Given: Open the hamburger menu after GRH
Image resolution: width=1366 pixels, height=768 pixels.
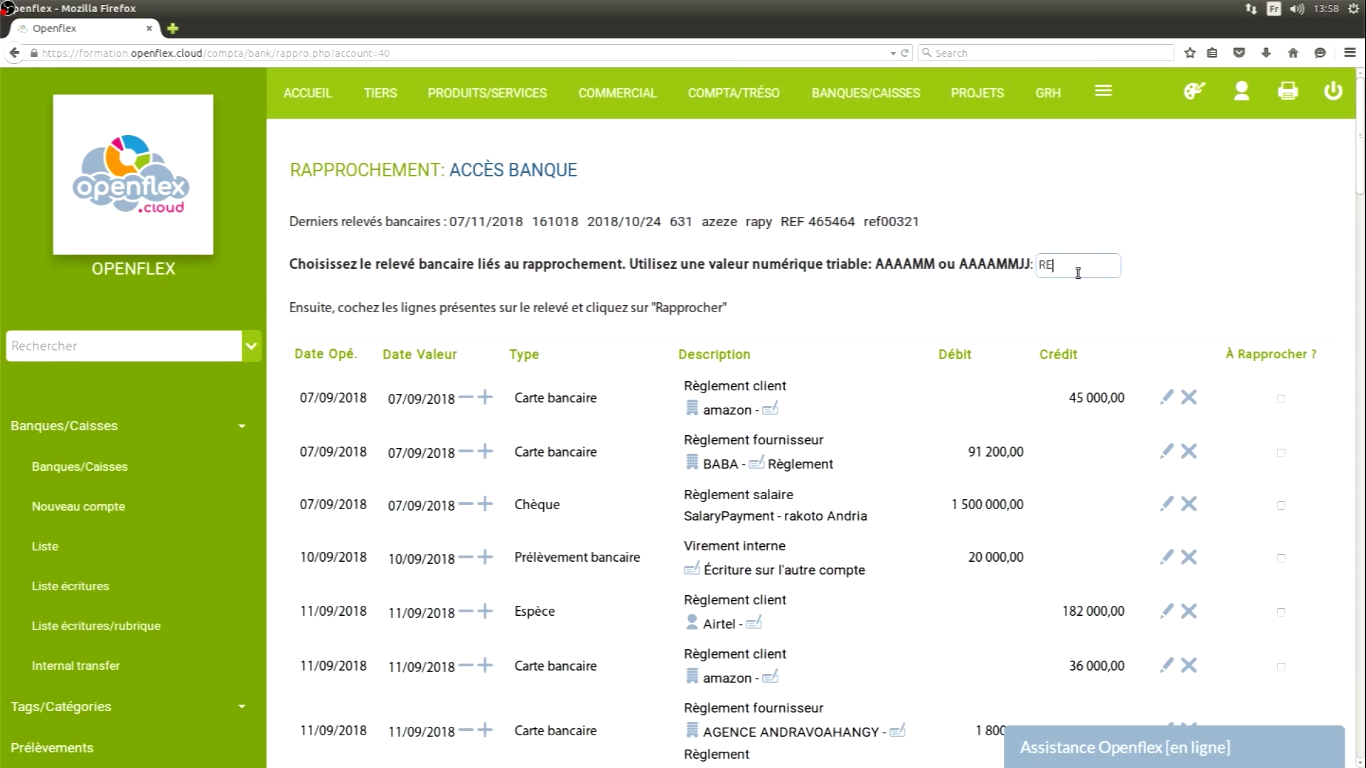Looking at the screenshot, I should click(x=1103, y=91).
